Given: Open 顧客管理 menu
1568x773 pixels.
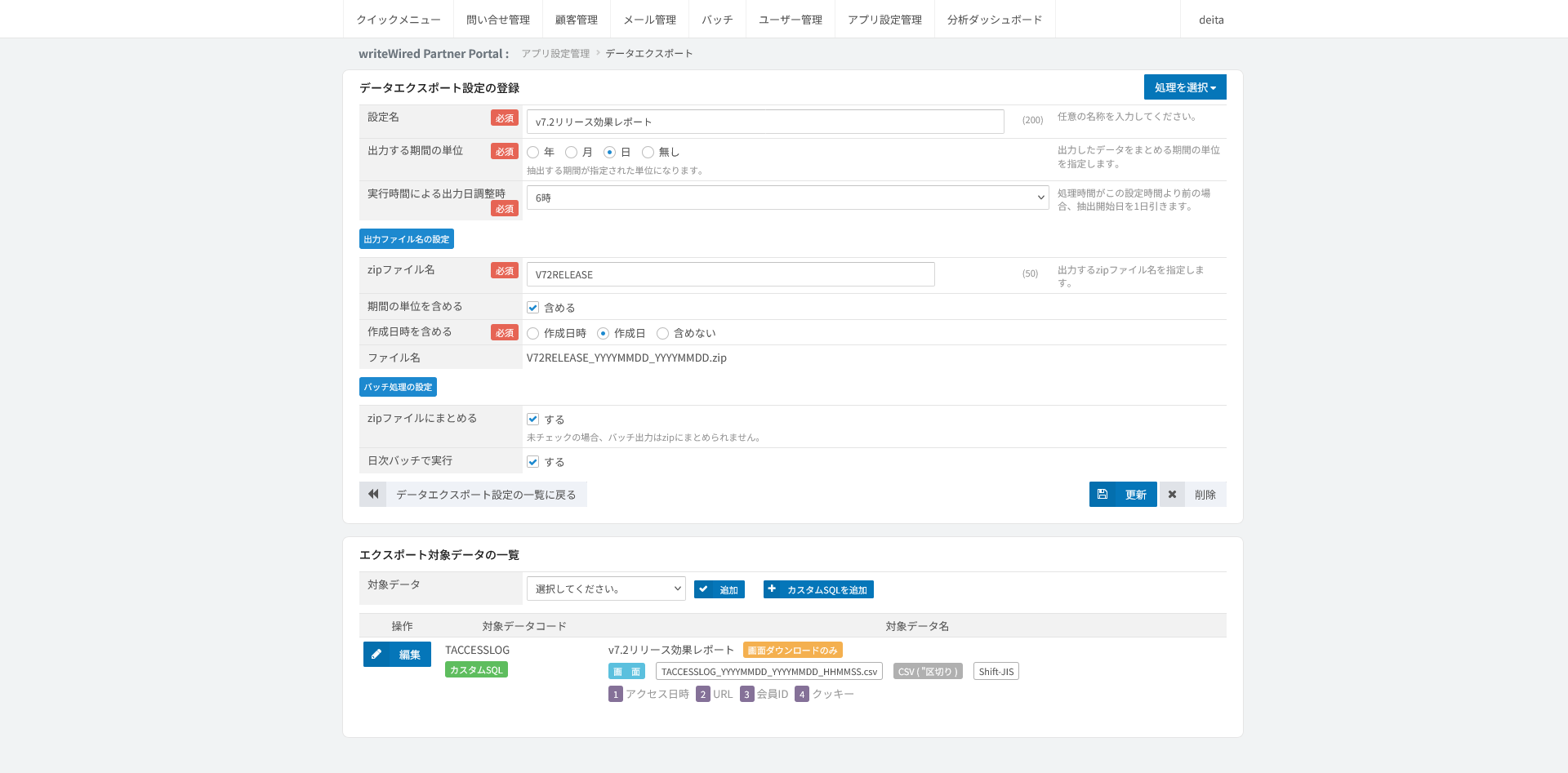Looking at the screenshot, I should click(x=577, y=20).
